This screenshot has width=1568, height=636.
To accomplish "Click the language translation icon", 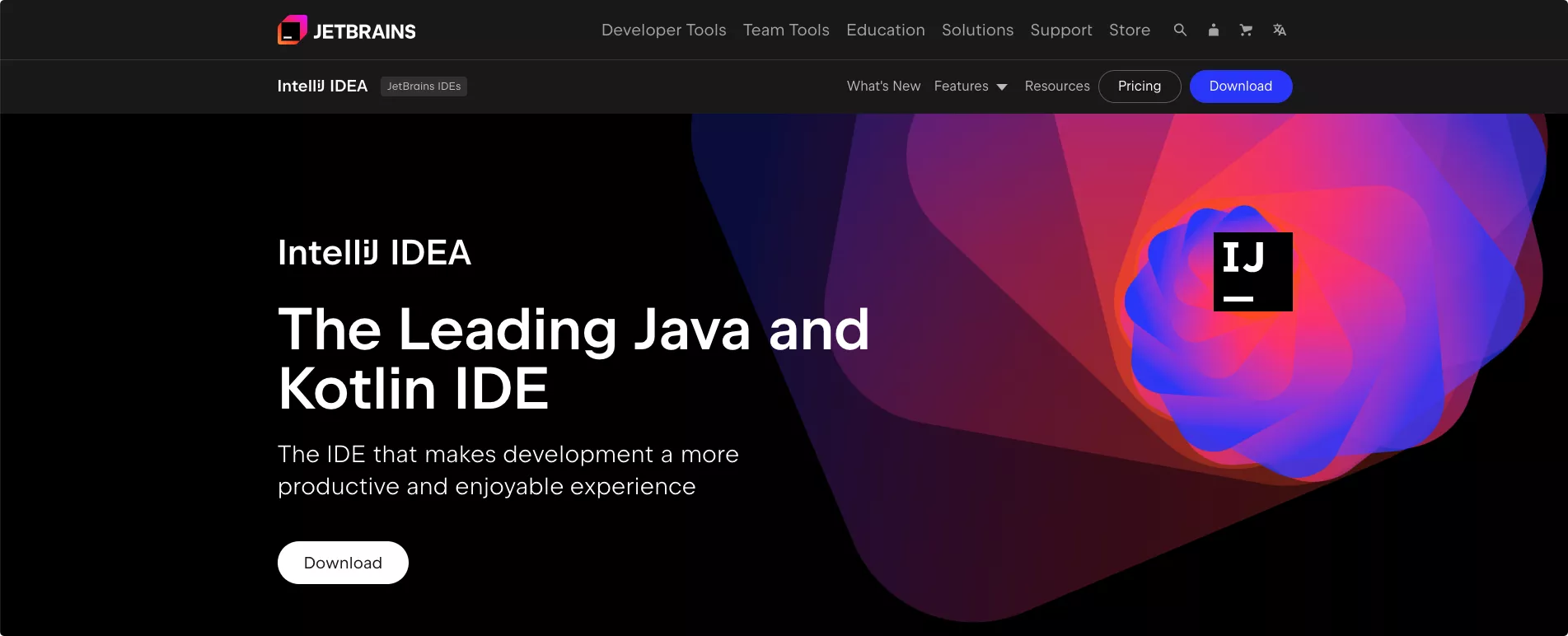I will [x=1279, y=30].
